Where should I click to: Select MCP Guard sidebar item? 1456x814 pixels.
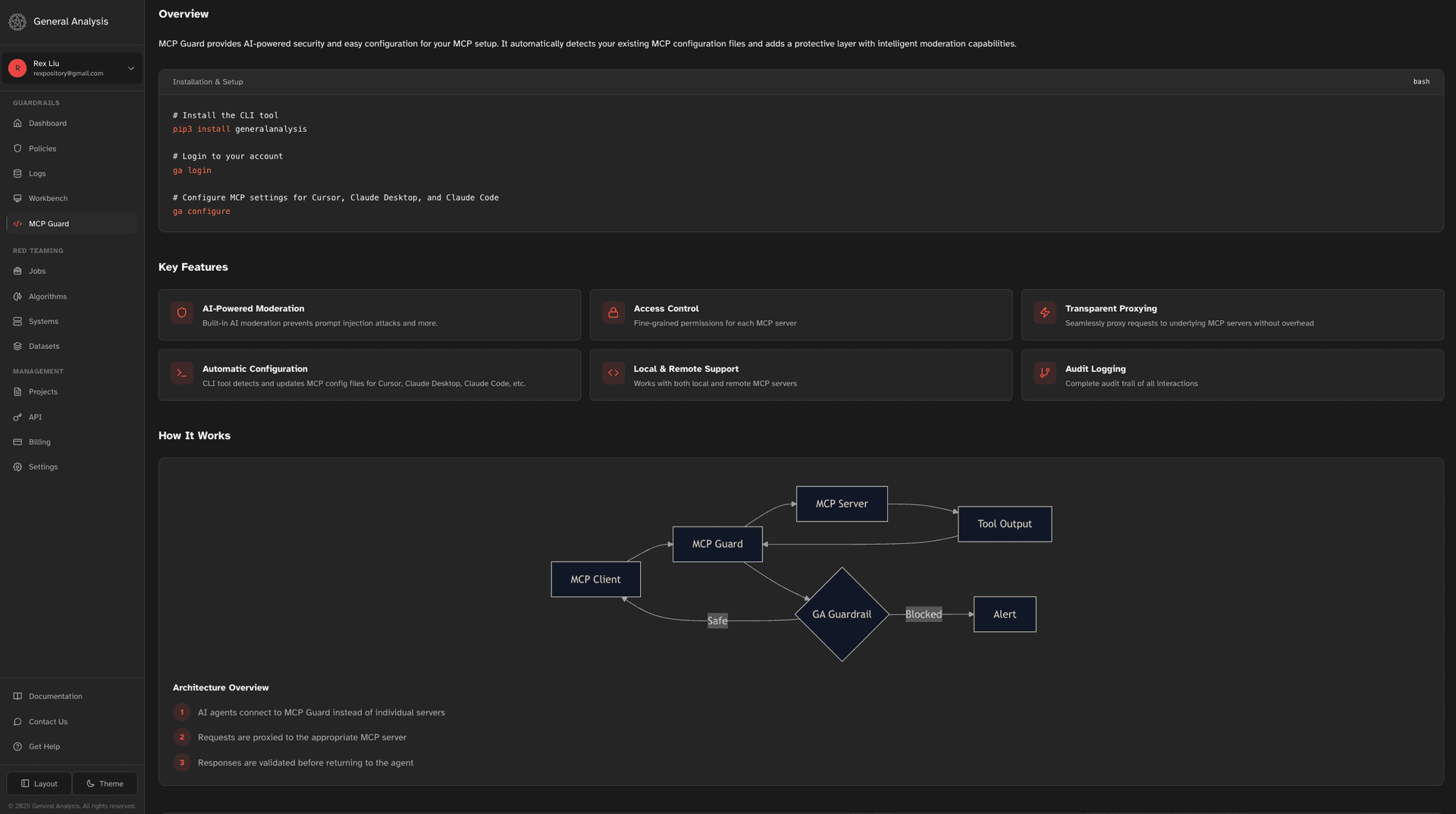(x=72, y=224)
